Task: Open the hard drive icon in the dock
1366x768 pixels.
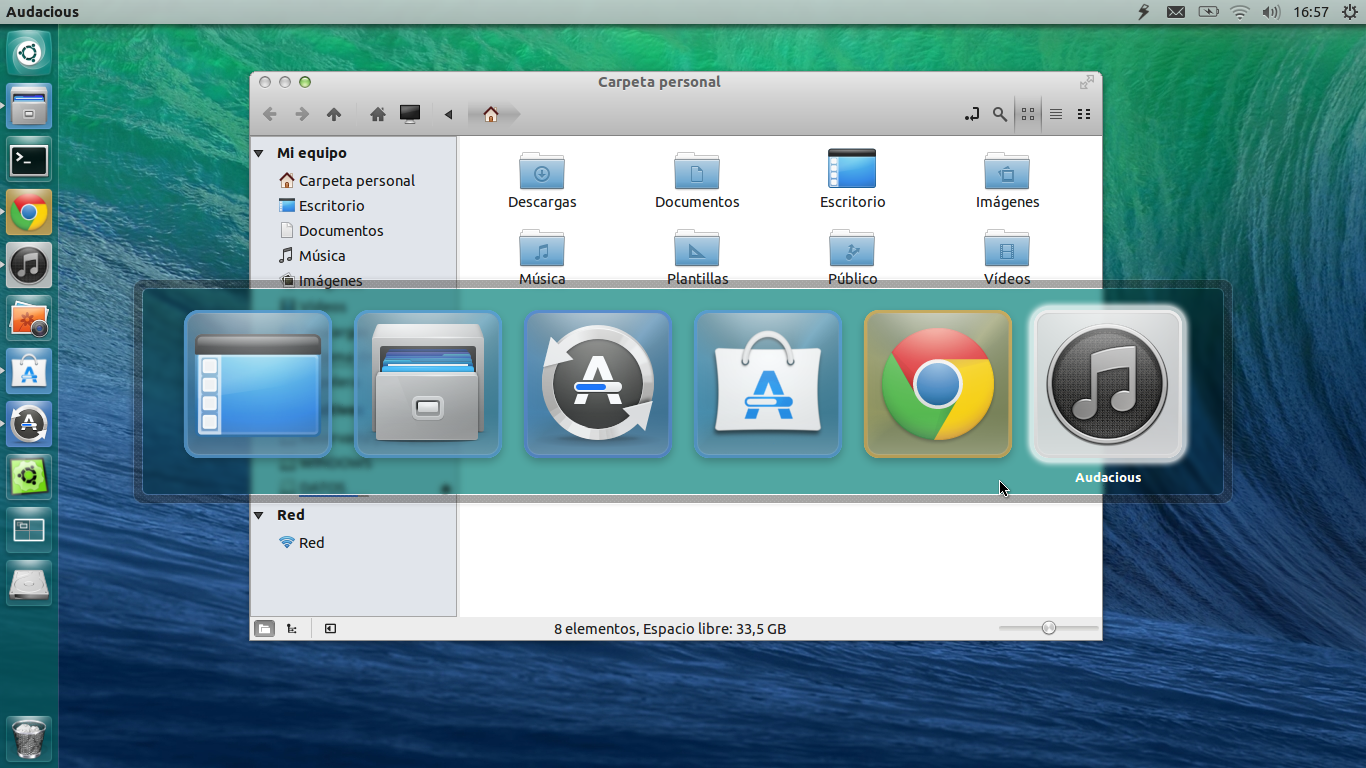Action: pos(29,583)
